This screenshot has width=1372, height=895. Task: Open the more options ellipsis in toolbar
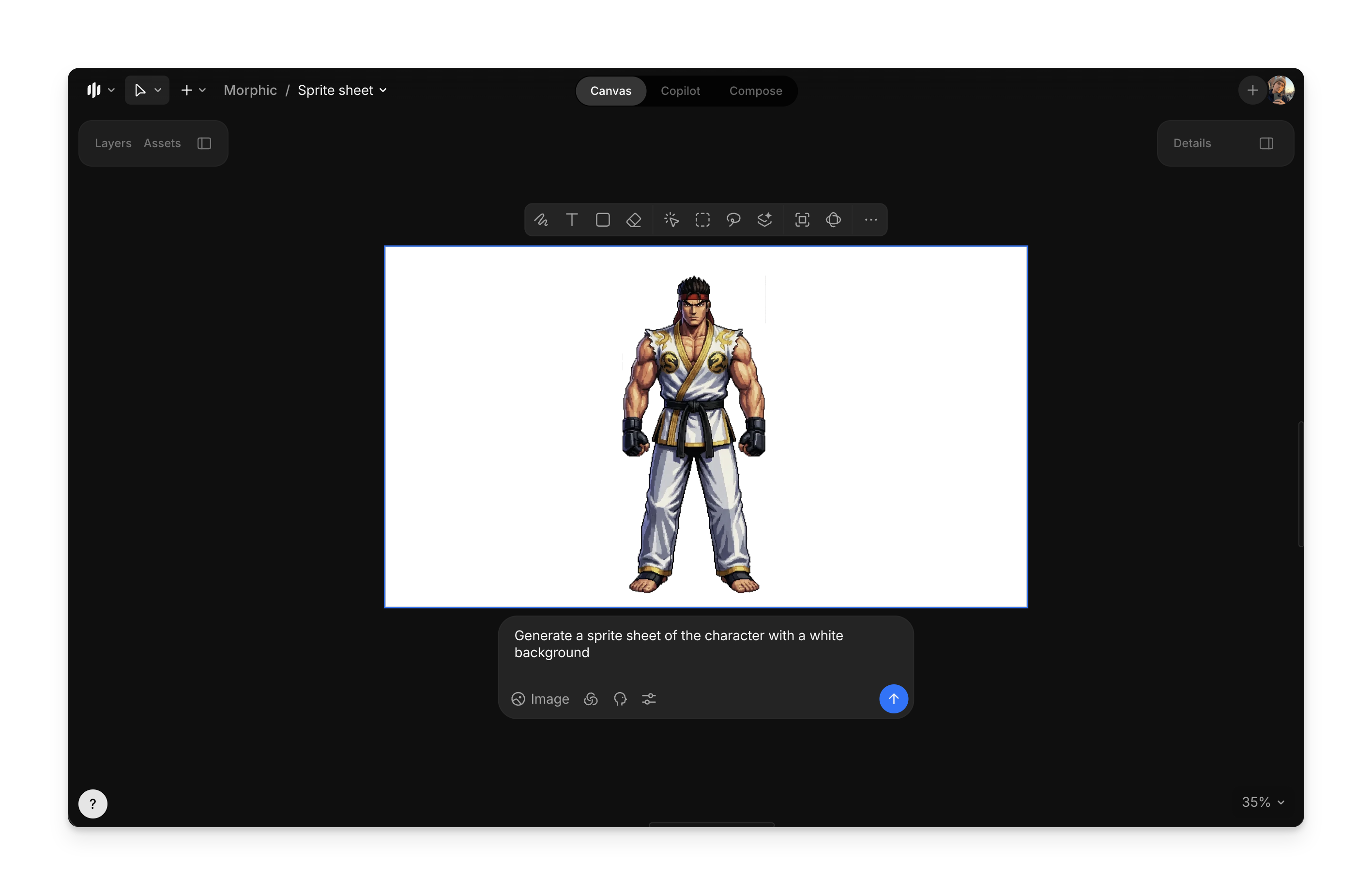tap(870, 220)
